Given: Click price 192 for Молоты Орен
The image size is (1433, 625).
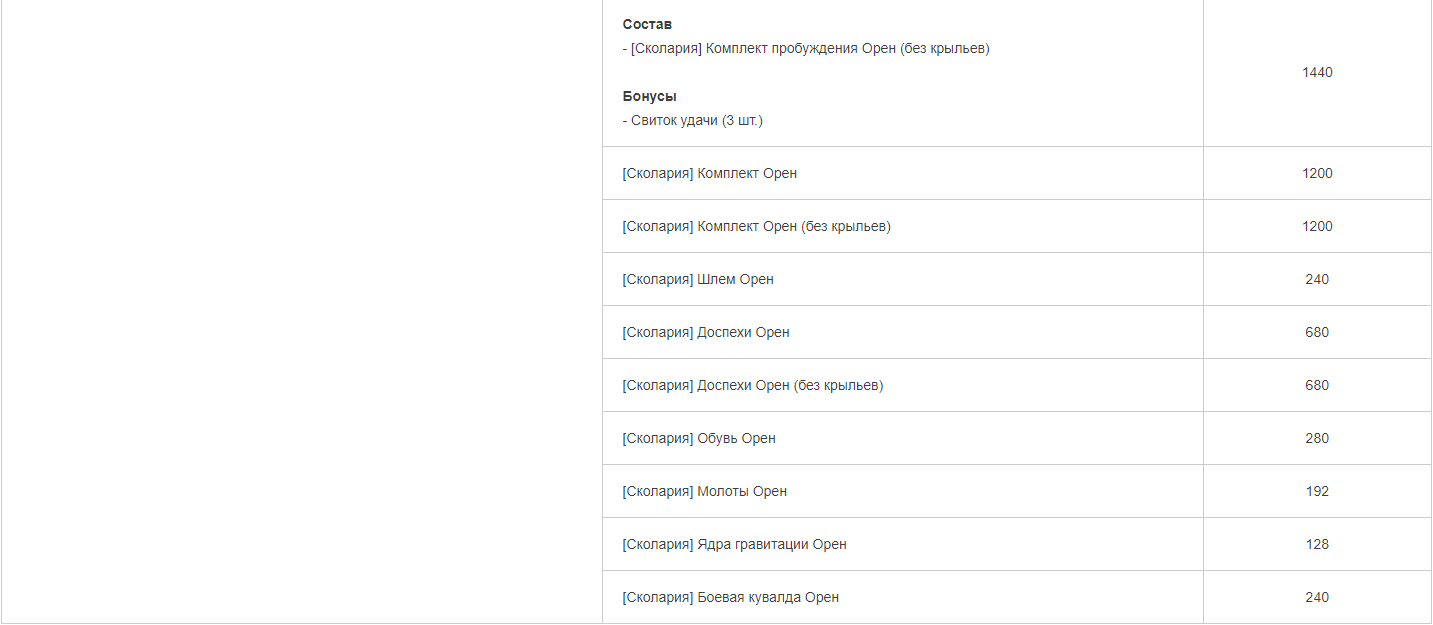Looking at the screenshot, I should [1317, 491].
